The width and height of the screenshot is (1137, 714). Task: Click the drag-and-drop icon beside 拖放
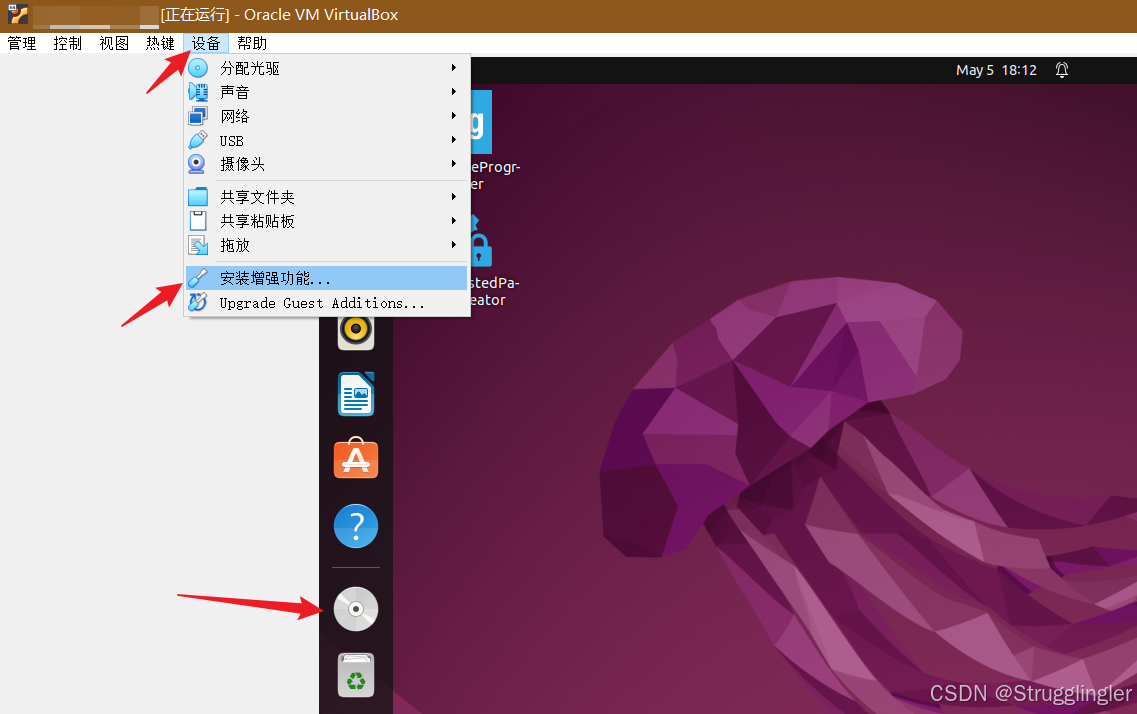coord(198,245)
